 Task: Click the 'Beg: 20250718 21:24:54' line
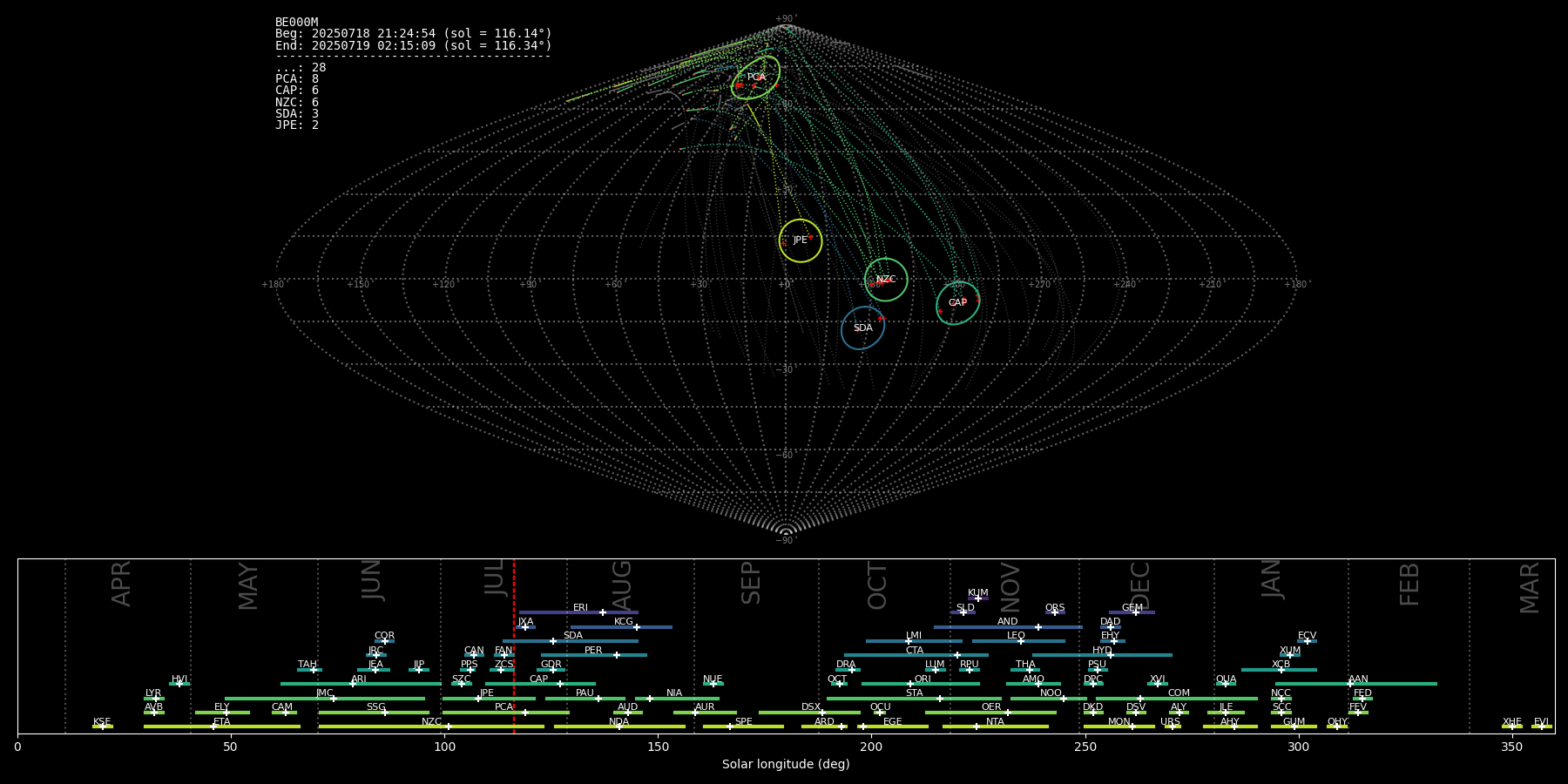click(x=414, y=34)
